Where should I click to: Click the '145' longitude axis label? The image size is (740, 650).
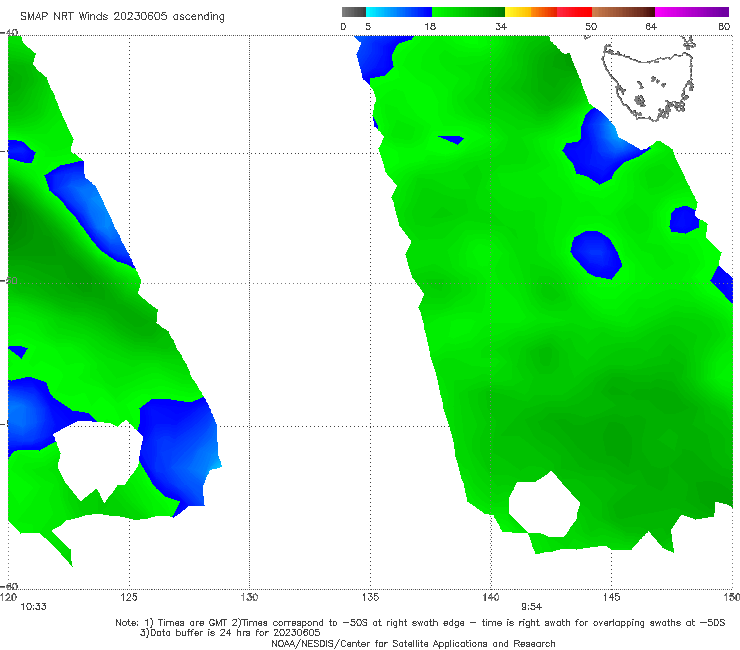[x=612, y=597]
